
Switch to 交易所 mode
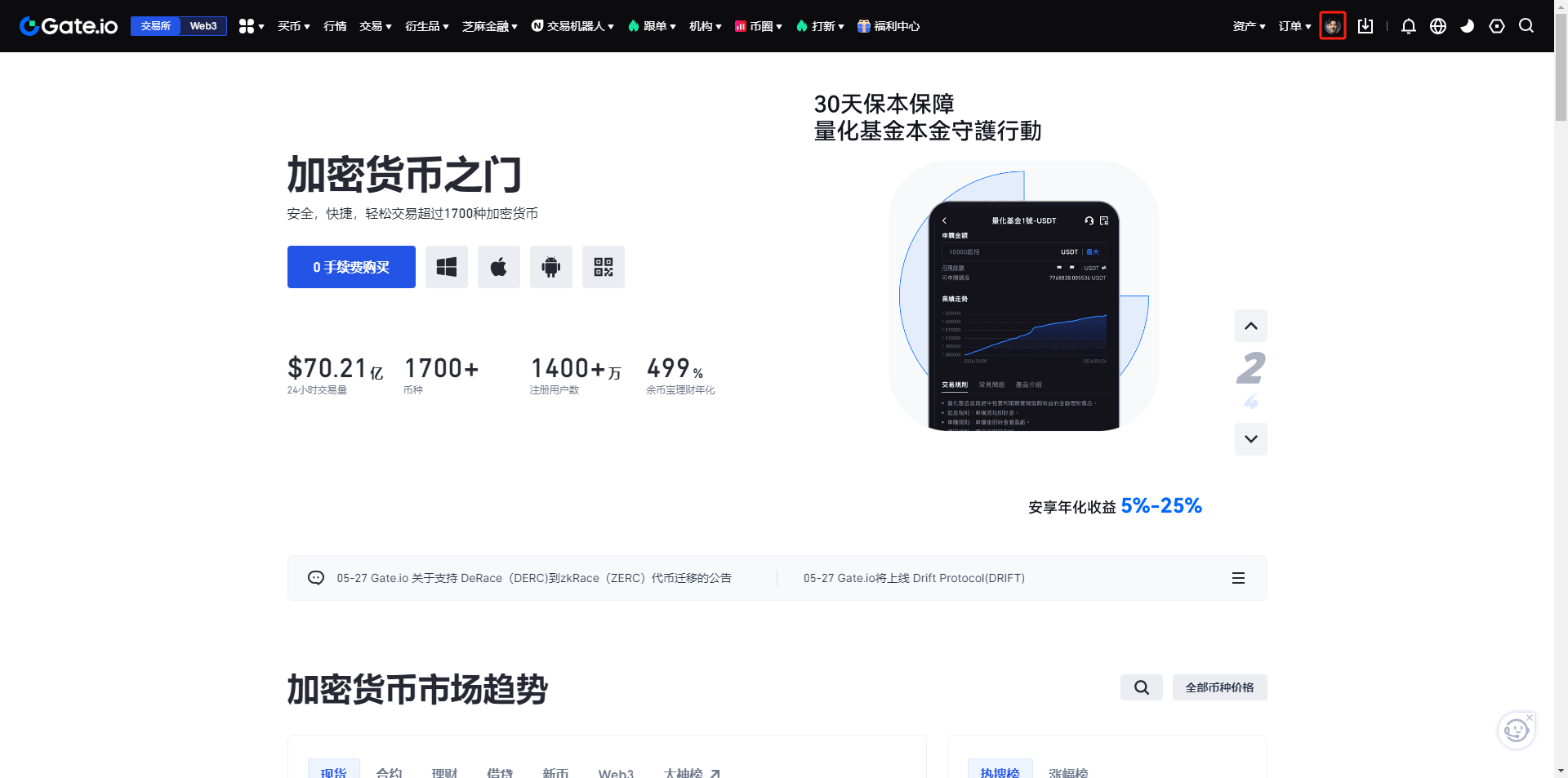[155, 26]
